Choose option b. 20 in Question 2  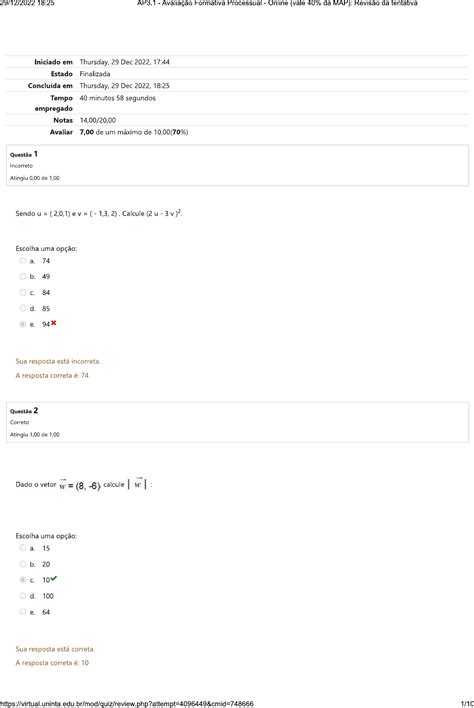[23, 564]
